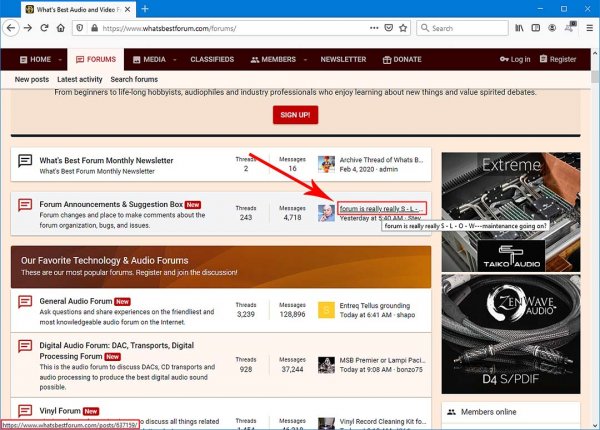Open the Latest activity link

point(80,80)
